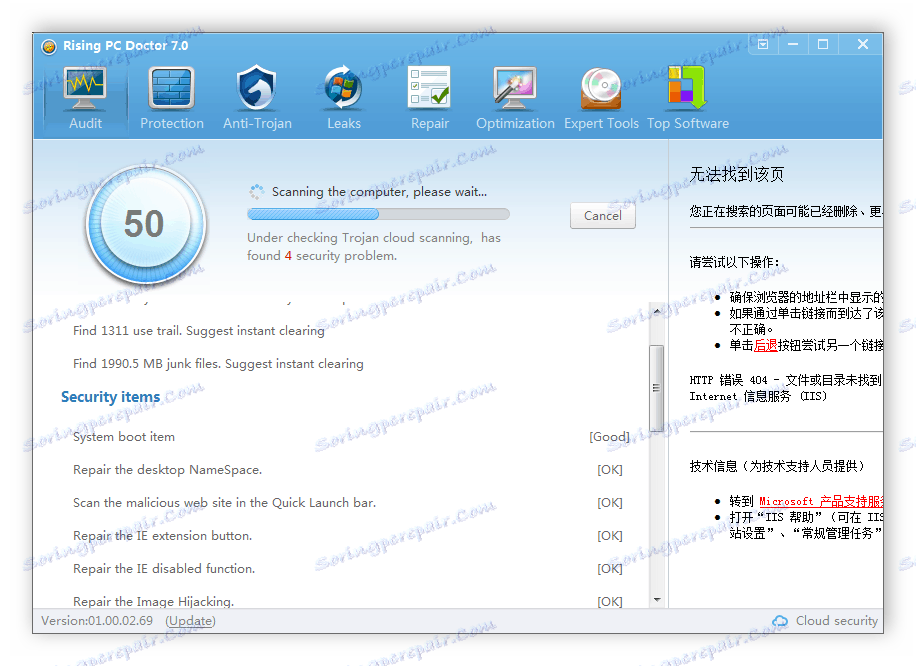Click the 无法找到该页 heading

(x=737, y=174)
